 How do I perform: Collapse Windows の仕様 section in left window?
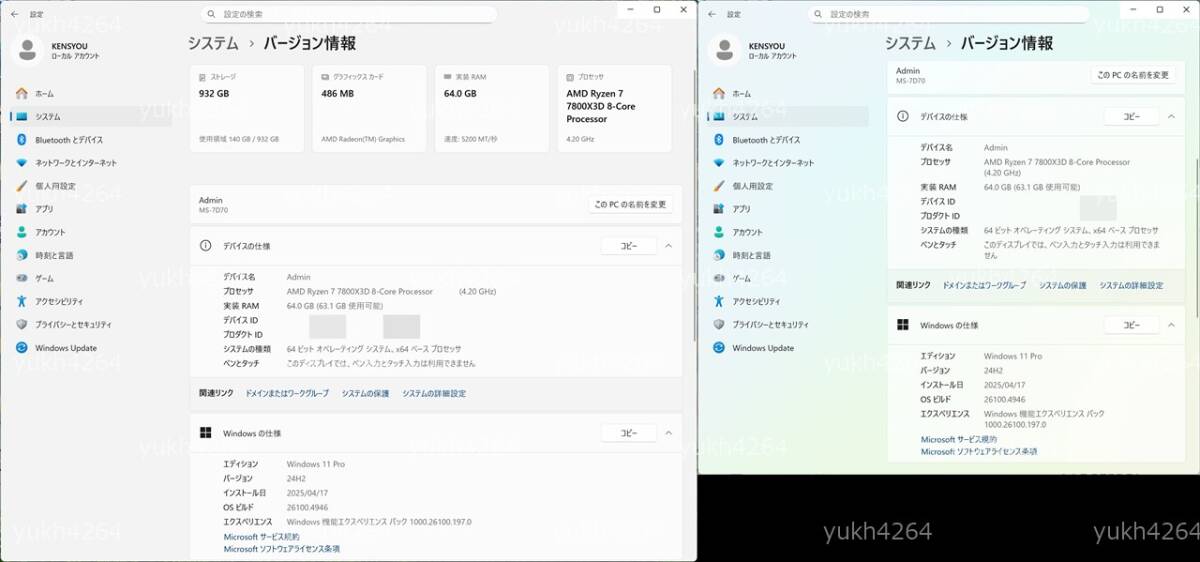pos(669,433)
